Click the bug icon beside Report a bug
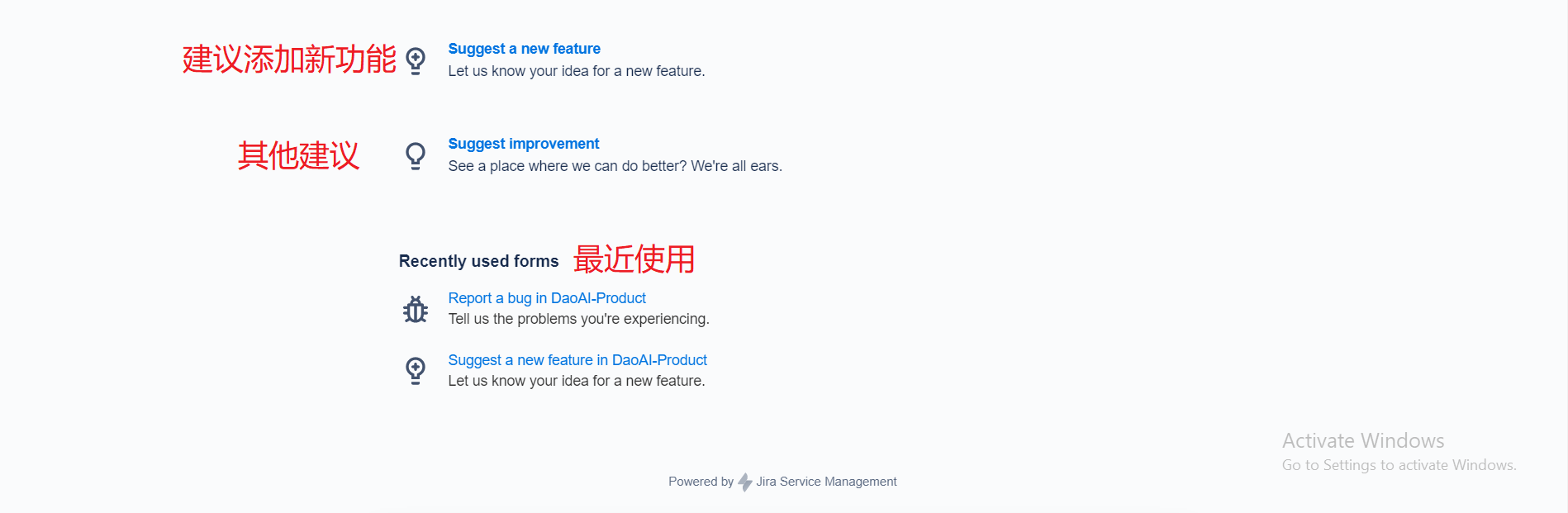 pyautogui.click(x=416, y=309)
